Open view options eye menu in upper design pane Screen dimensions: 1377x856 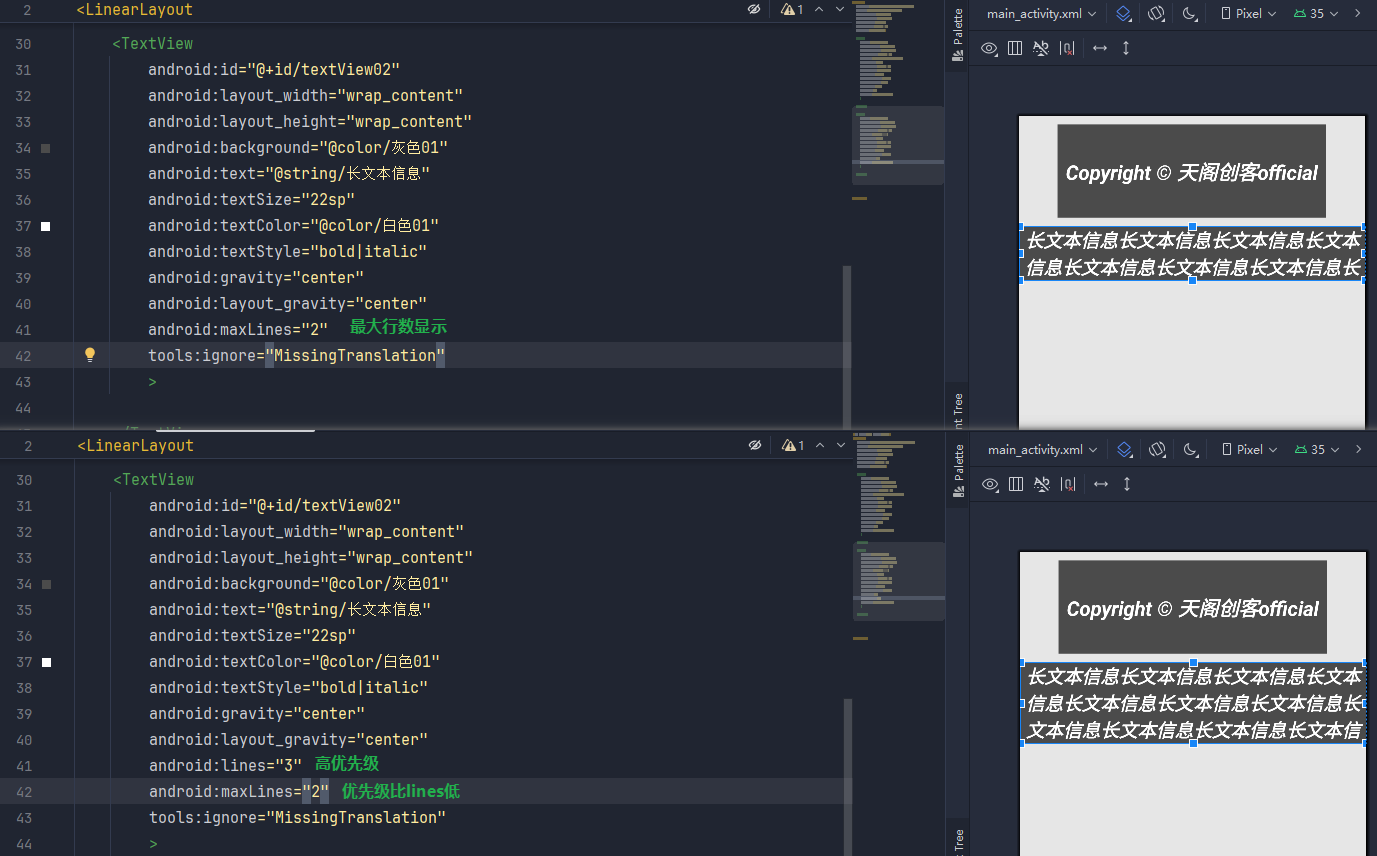point(990,48)
